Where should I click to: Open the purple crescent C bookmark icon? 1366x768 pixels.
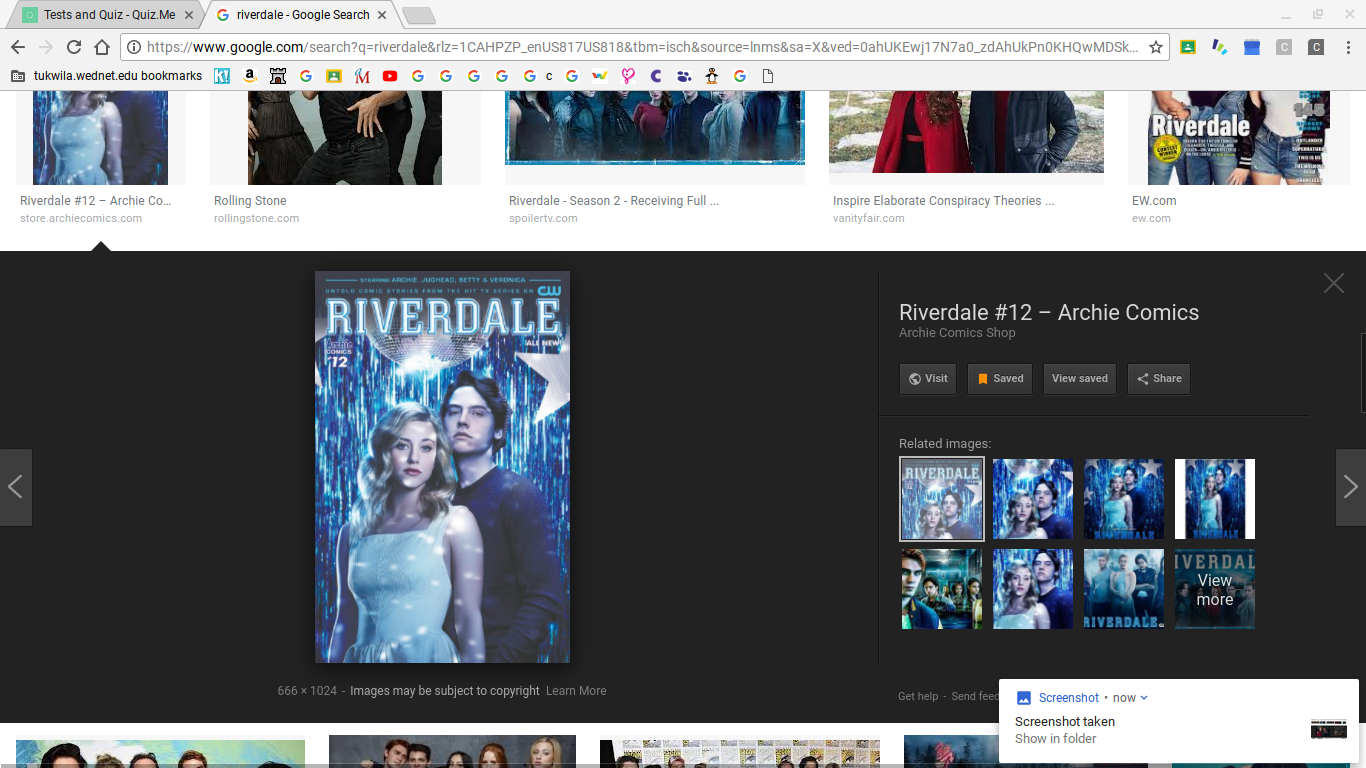tap(656, 76)
